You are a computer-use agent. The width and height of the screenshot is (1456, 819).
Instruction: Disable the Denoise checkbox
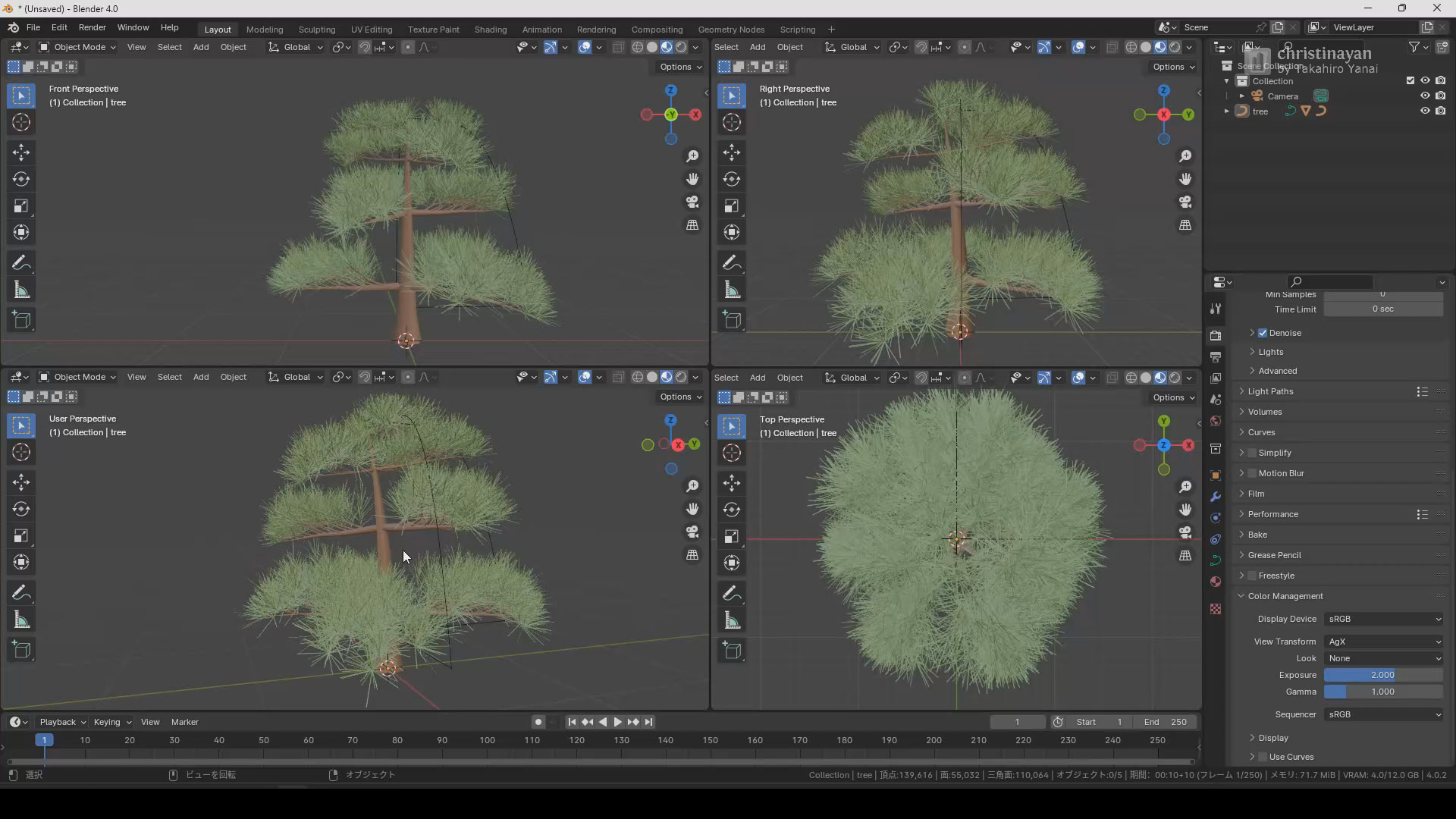[1263, 333]
